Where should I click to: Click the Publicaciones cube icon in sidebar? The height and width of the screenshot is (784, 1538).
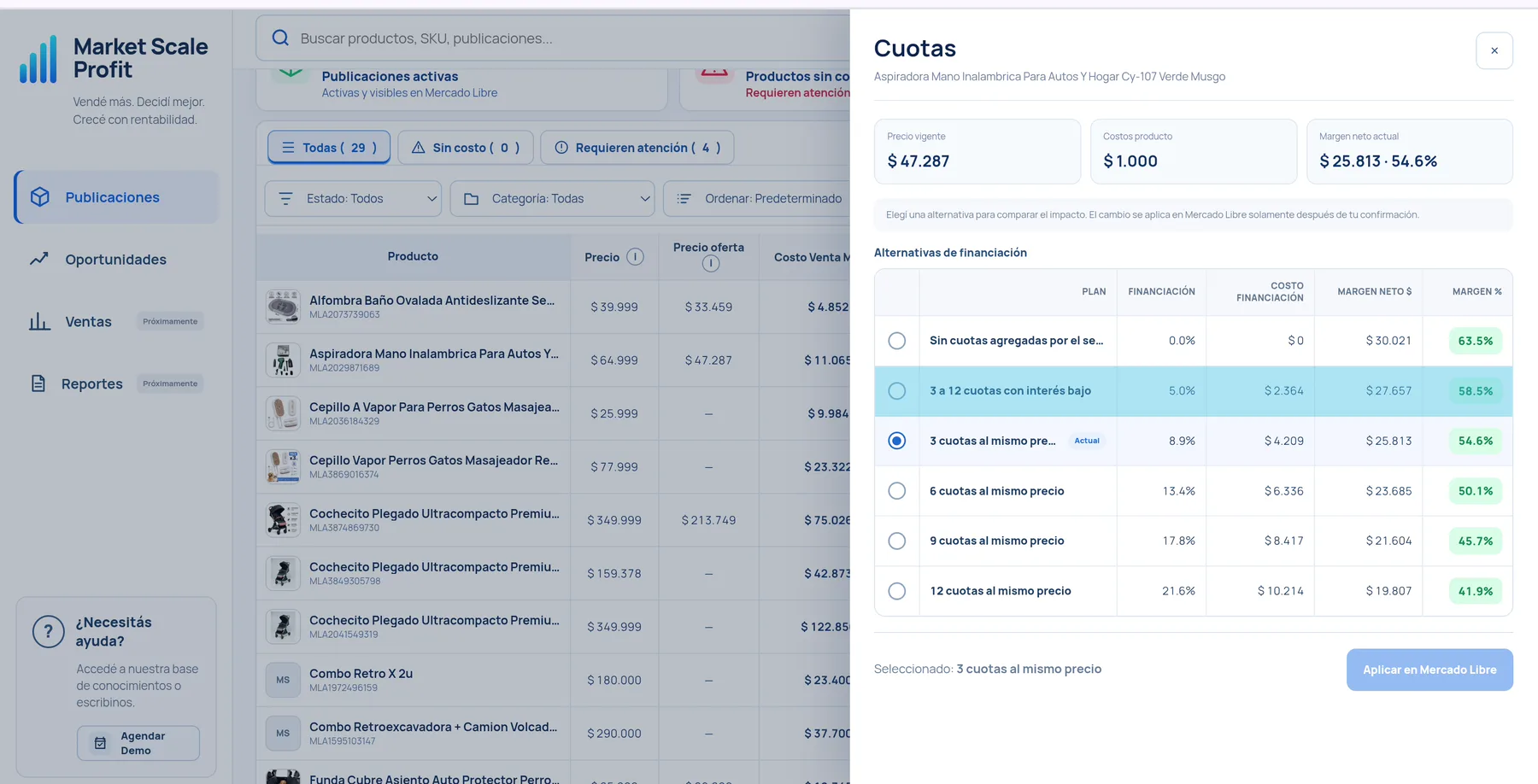click(40, 197)
